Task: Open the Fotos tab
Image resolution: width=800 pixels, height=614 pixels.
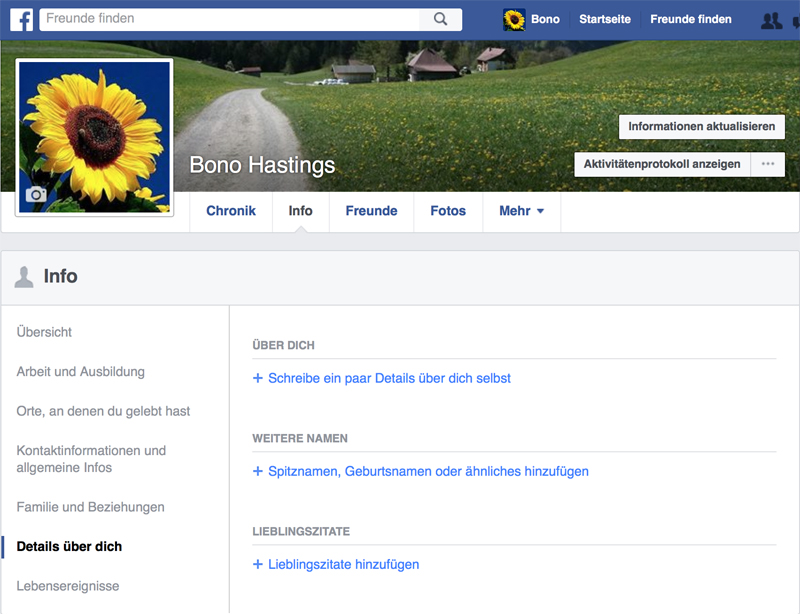Action: (x=448, y=211)
